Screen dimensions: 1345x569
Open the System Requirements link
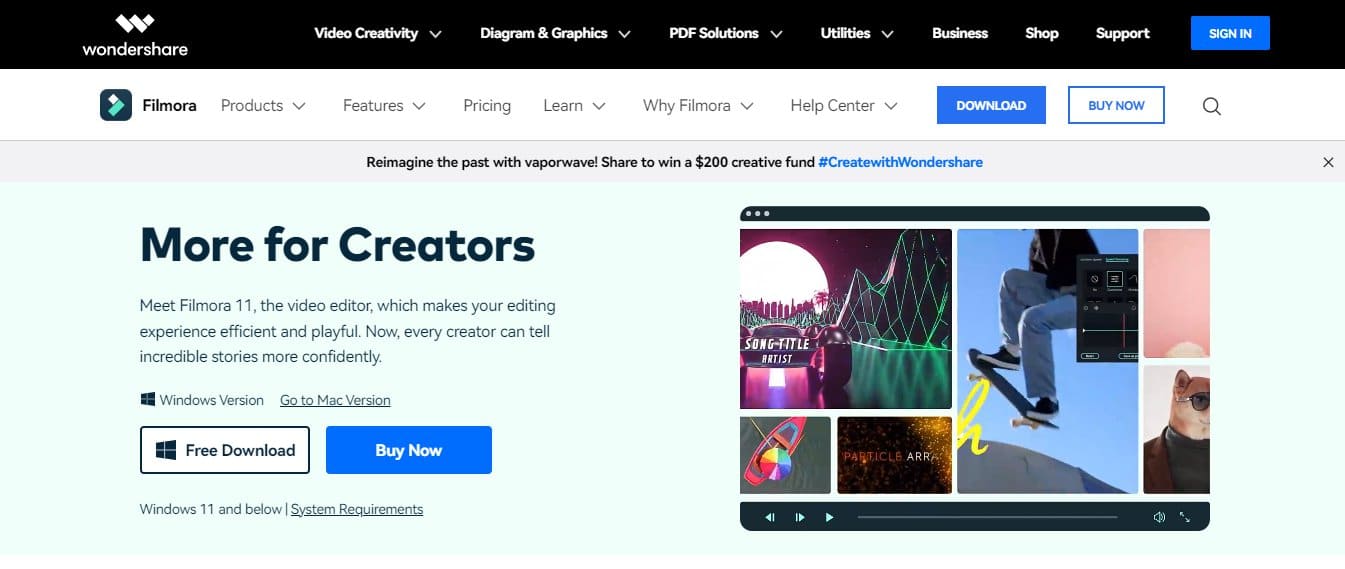click(x=357, y=509)
